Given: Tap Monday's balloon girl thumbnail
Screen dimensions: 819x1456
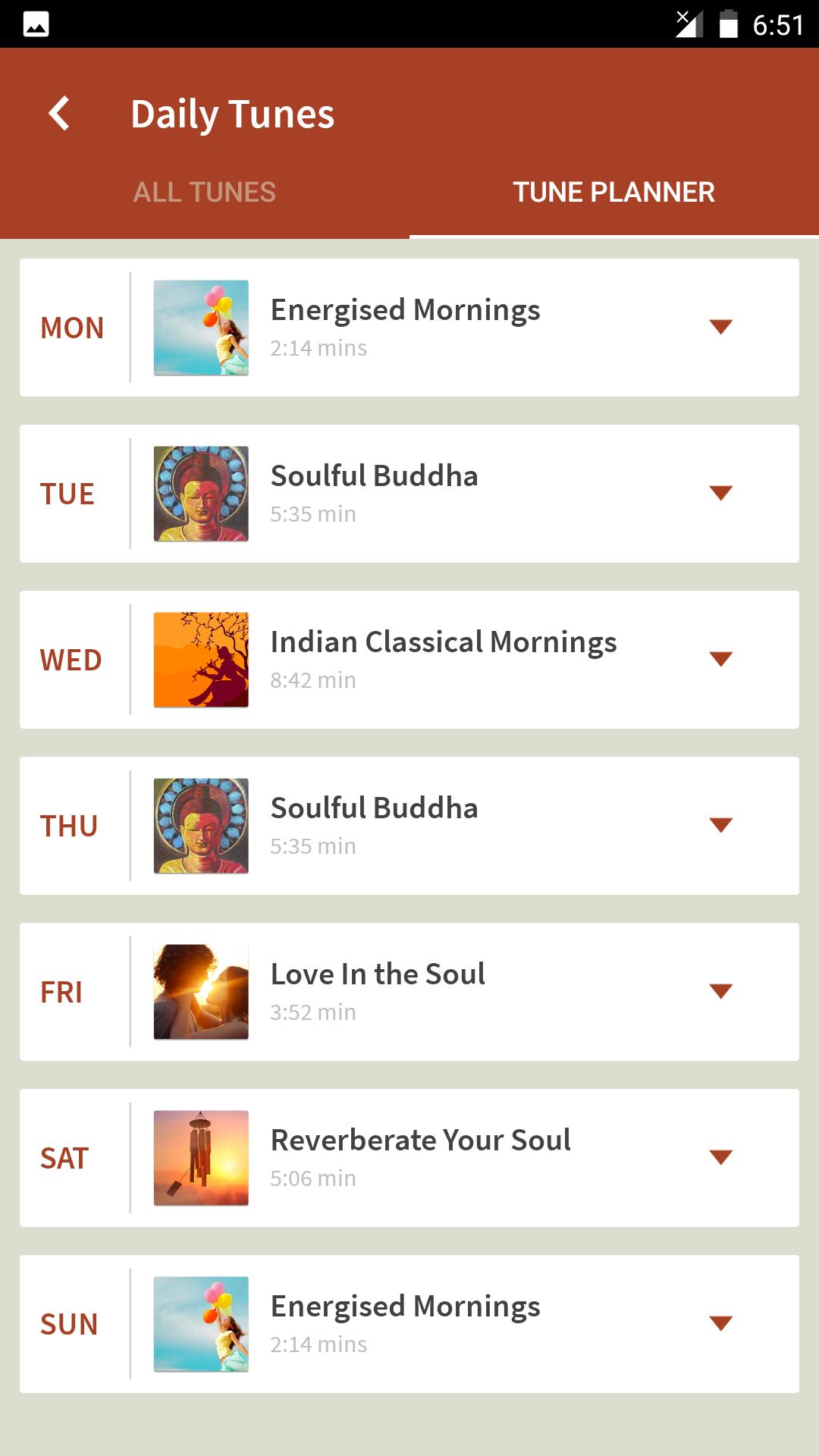Looking at the screenshot, I should pyautogui.click(x=201, y=328).
